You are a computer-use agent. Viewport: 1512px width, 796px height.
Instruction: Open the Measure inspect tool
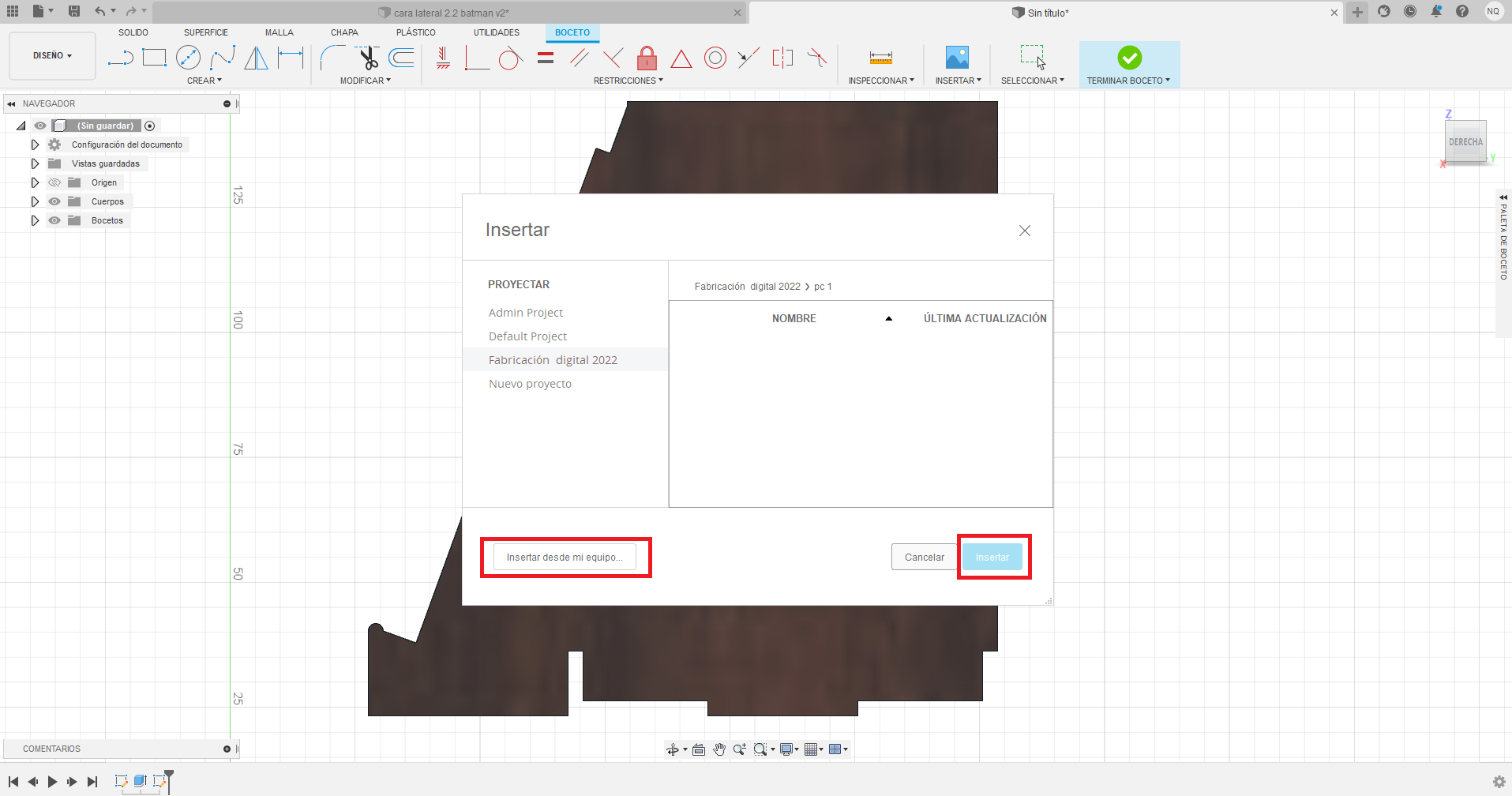pyautogui.click(x=880, y=58)
